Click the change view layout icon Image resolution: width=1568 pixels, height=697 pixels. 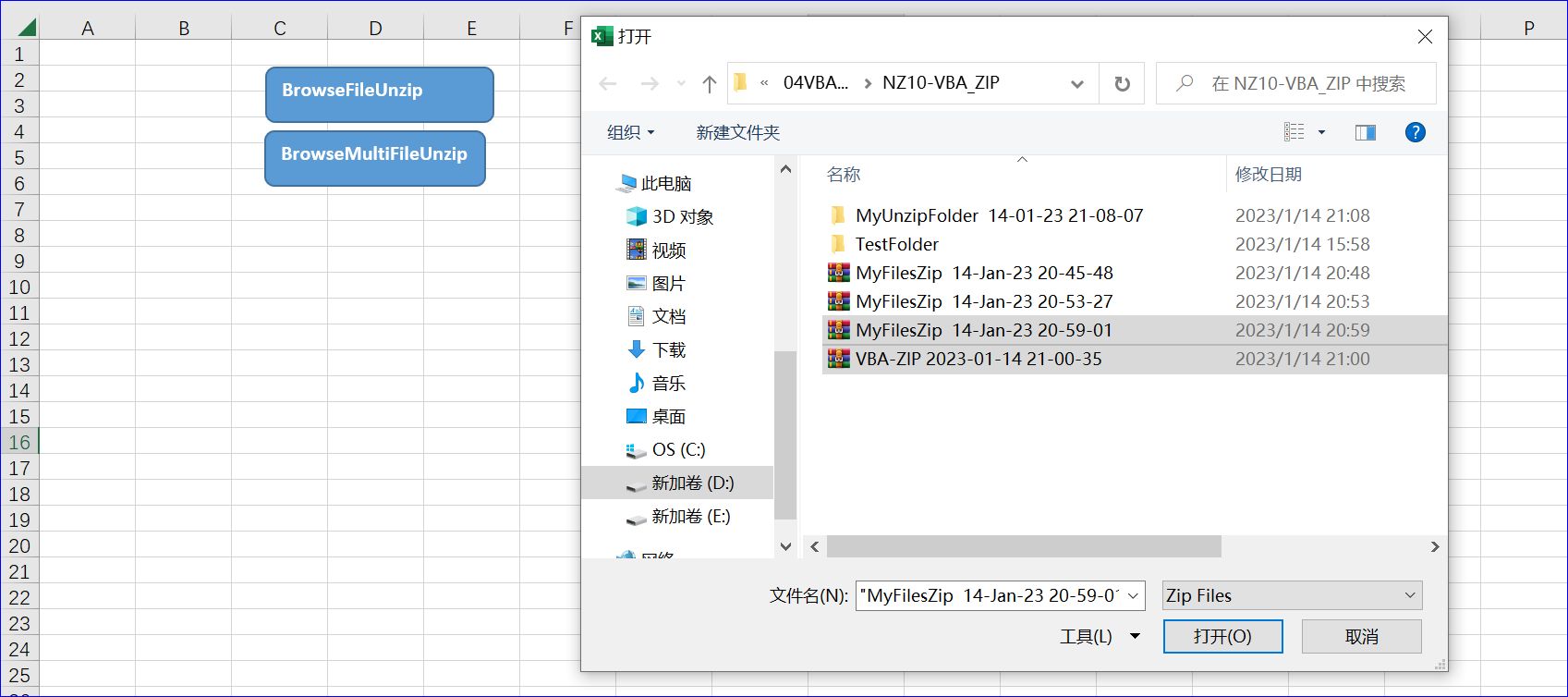tap(1295, 132)
